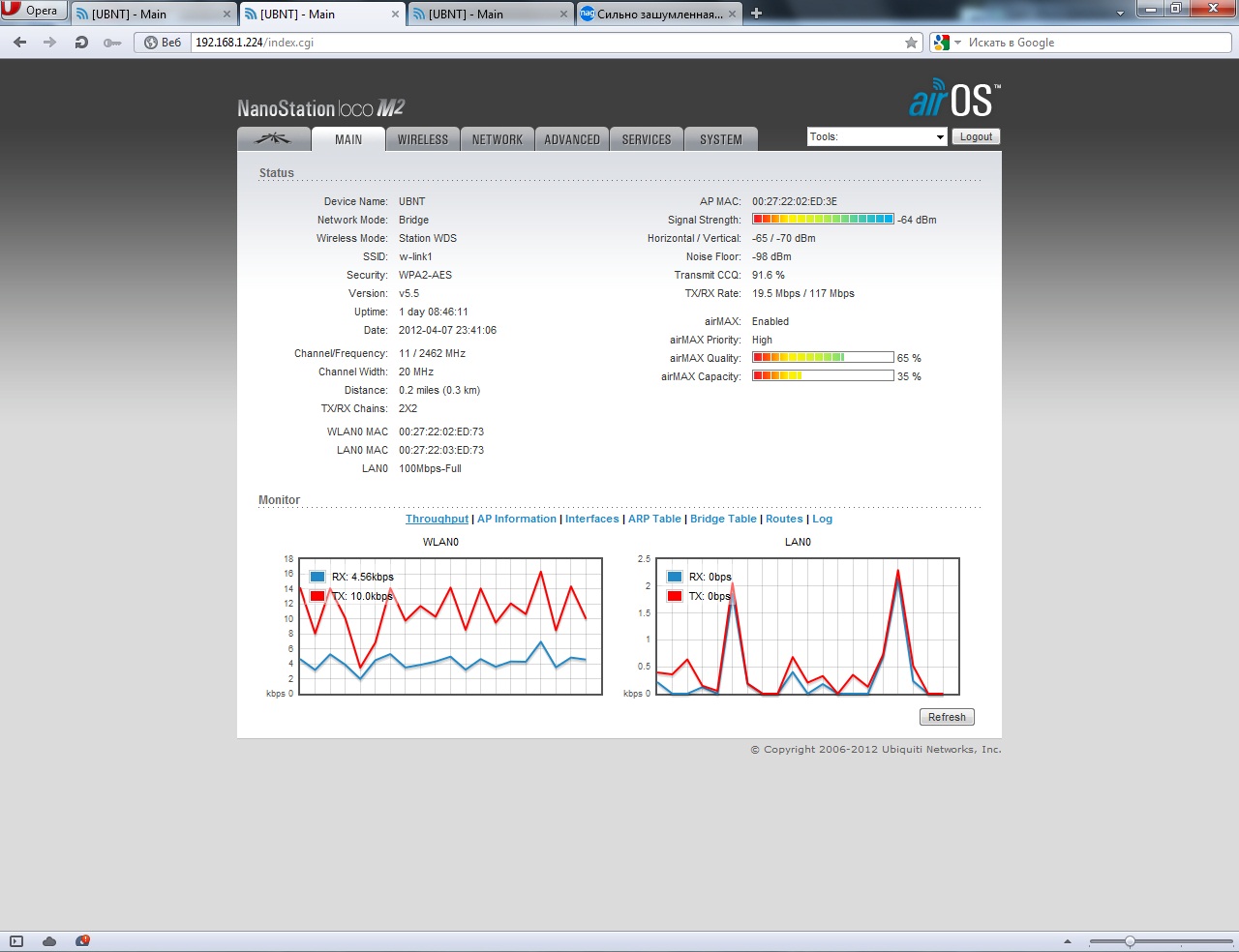Click the WLAN0 MAC value 00:27:22:02:ED:73
Screen dimensions: 1239x952
click(441, 431)
